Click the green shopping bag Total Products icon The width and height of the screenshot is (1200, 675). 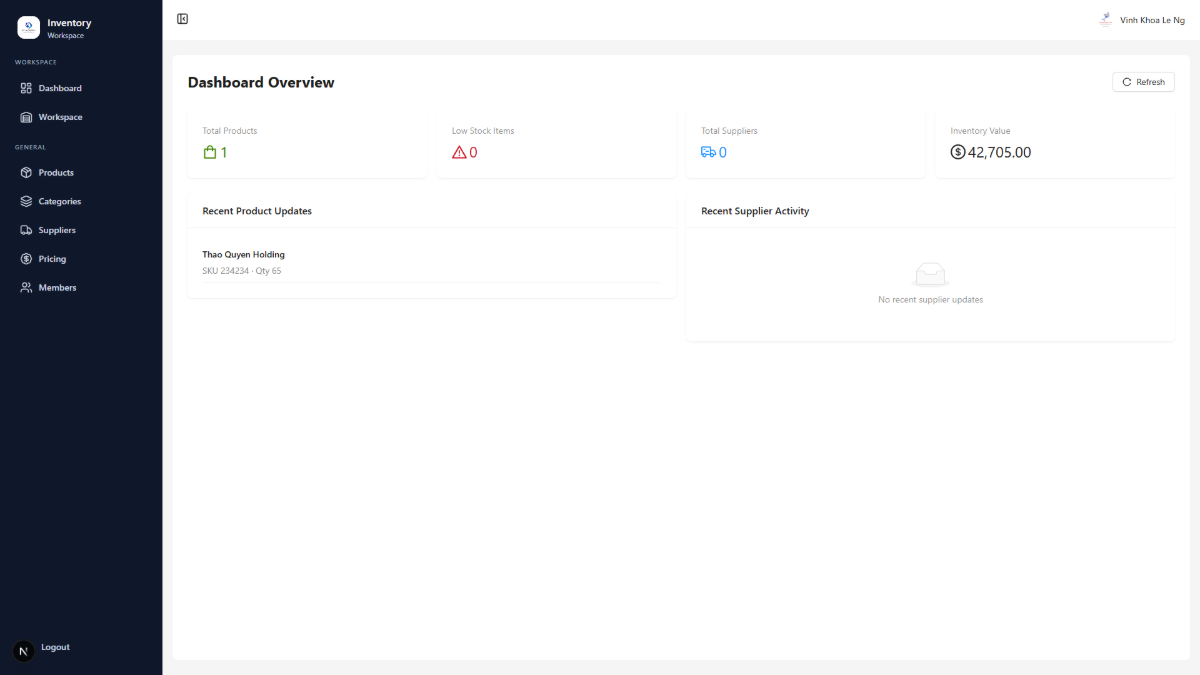(x=210, y=153)
